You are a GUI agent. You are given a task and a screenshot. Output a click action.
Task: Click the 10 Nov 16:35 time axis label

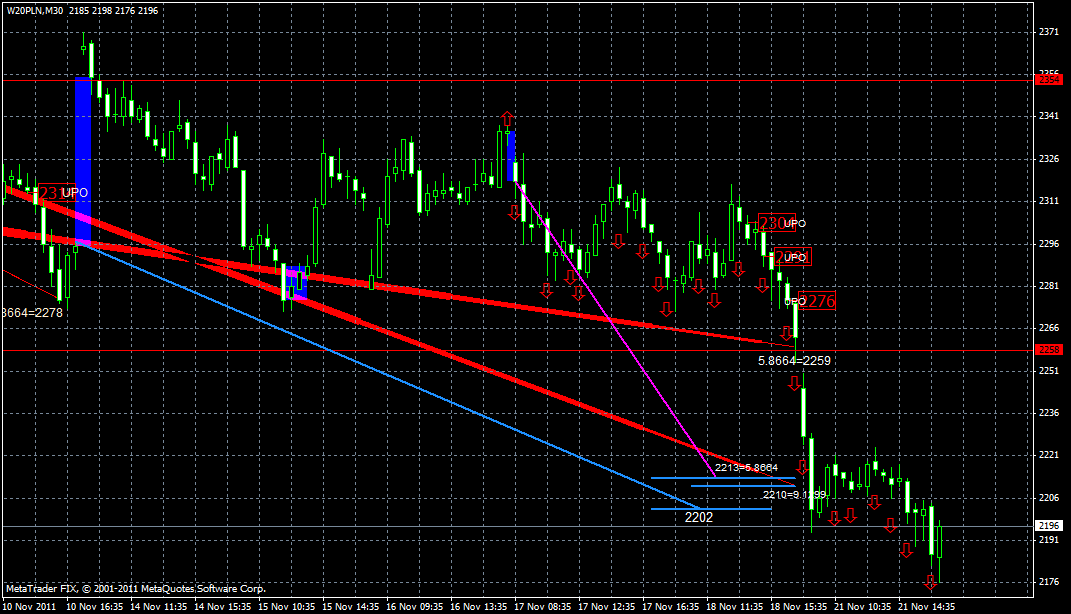click(x=95, y=606)
